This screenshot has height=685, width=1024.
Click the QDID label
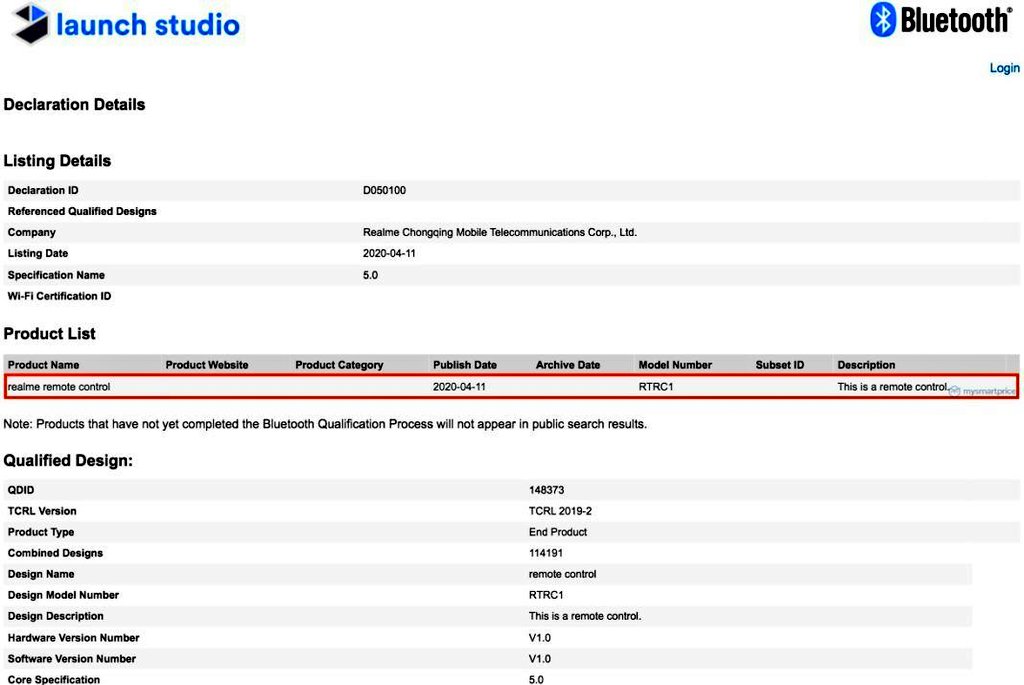point(21,490)
